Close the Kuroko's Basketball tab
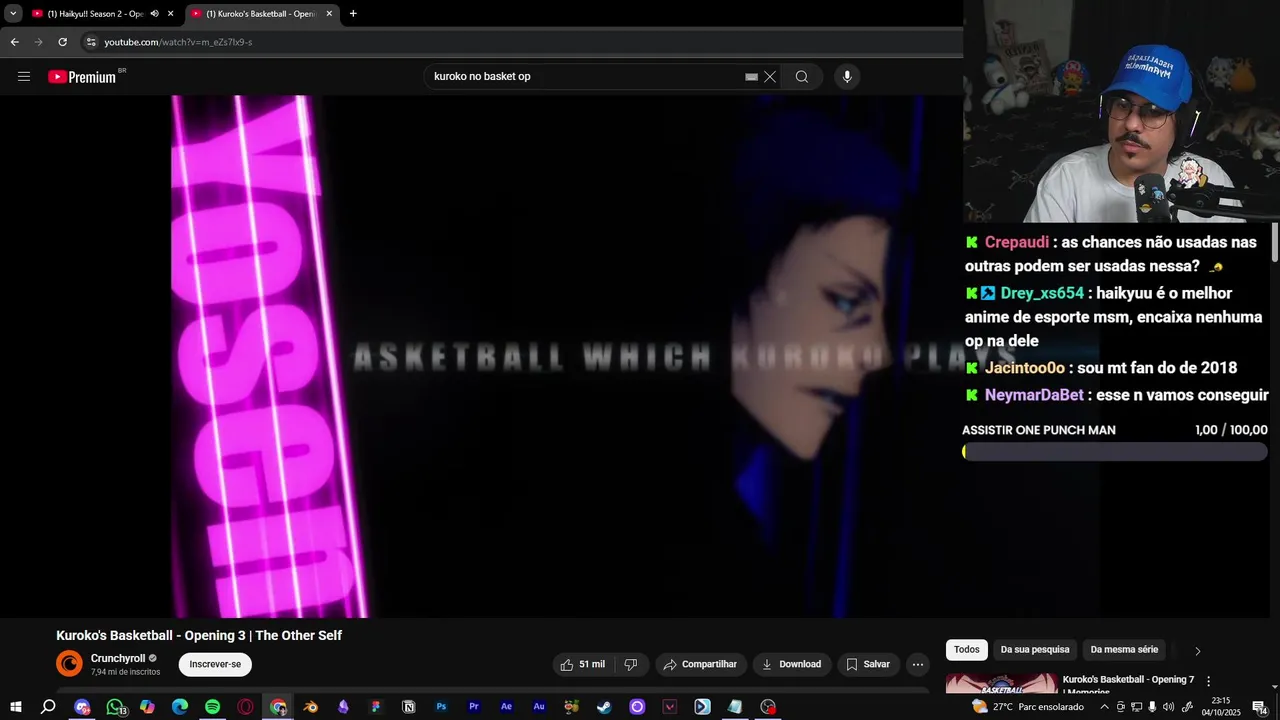Viewport: 1280px width, 720px height. coord(329,14)
